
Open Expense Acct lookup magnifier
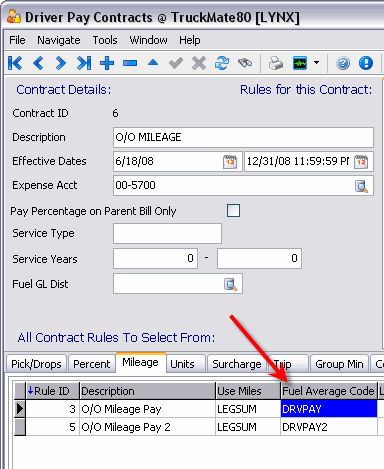point(361,186)
